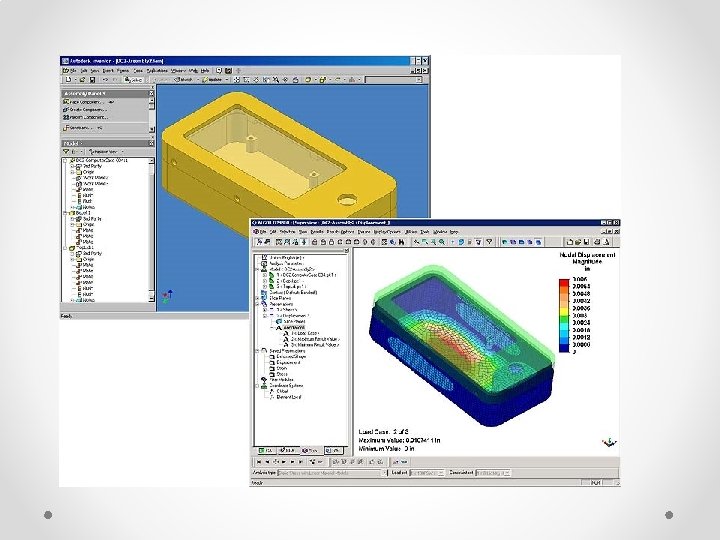Click the shaded display mode icon in Inventor
This screenshot has height=540, width=720.
pyautogui.click(x=308, y=80)
